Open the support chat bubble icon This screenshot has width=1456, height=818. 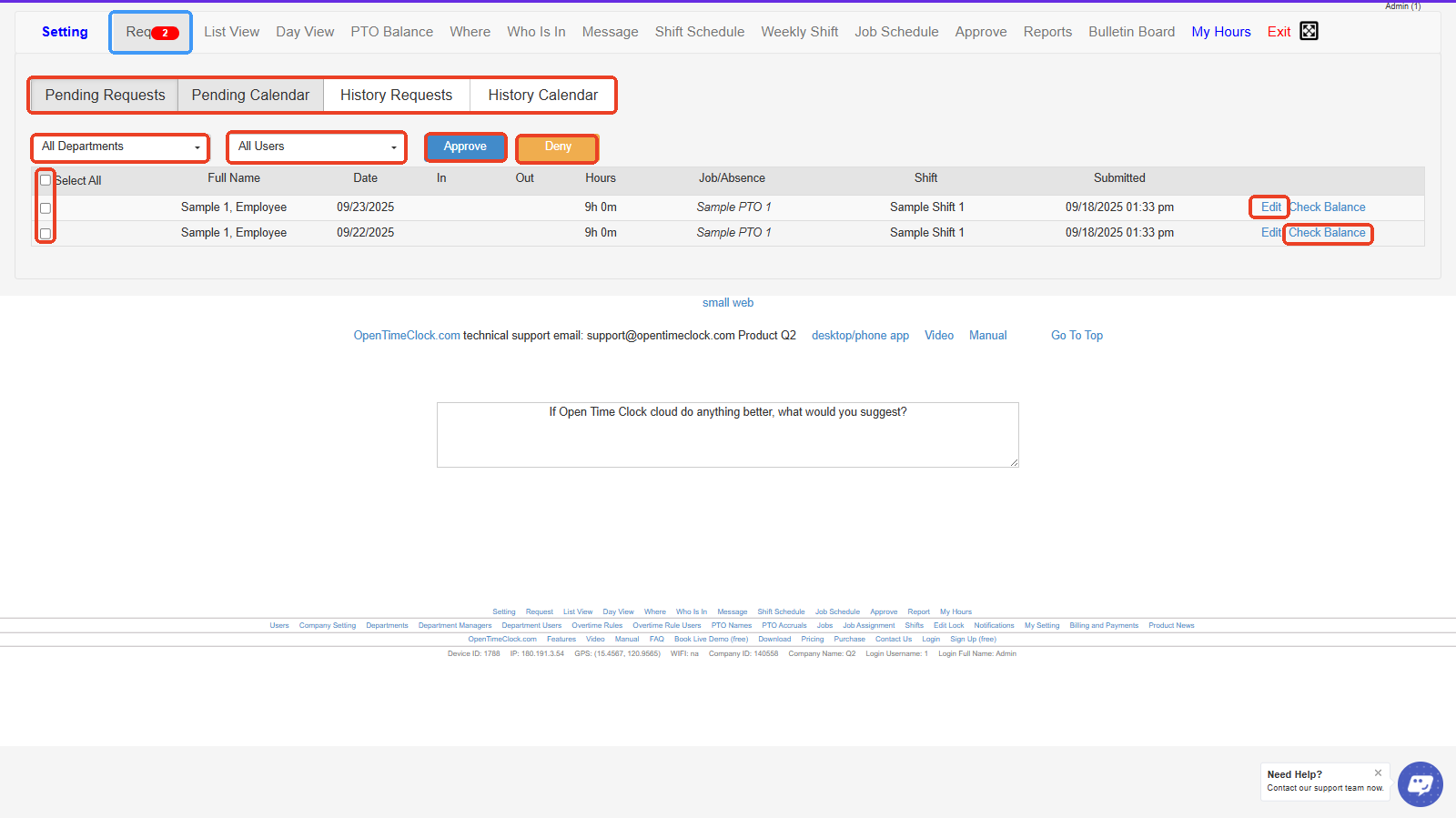coord(1420,783)
